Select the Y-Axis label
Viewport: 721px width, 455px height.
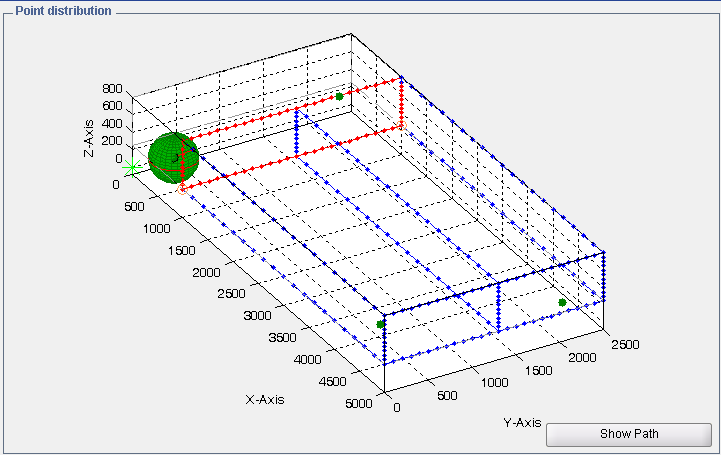click(x=522, y=422)
